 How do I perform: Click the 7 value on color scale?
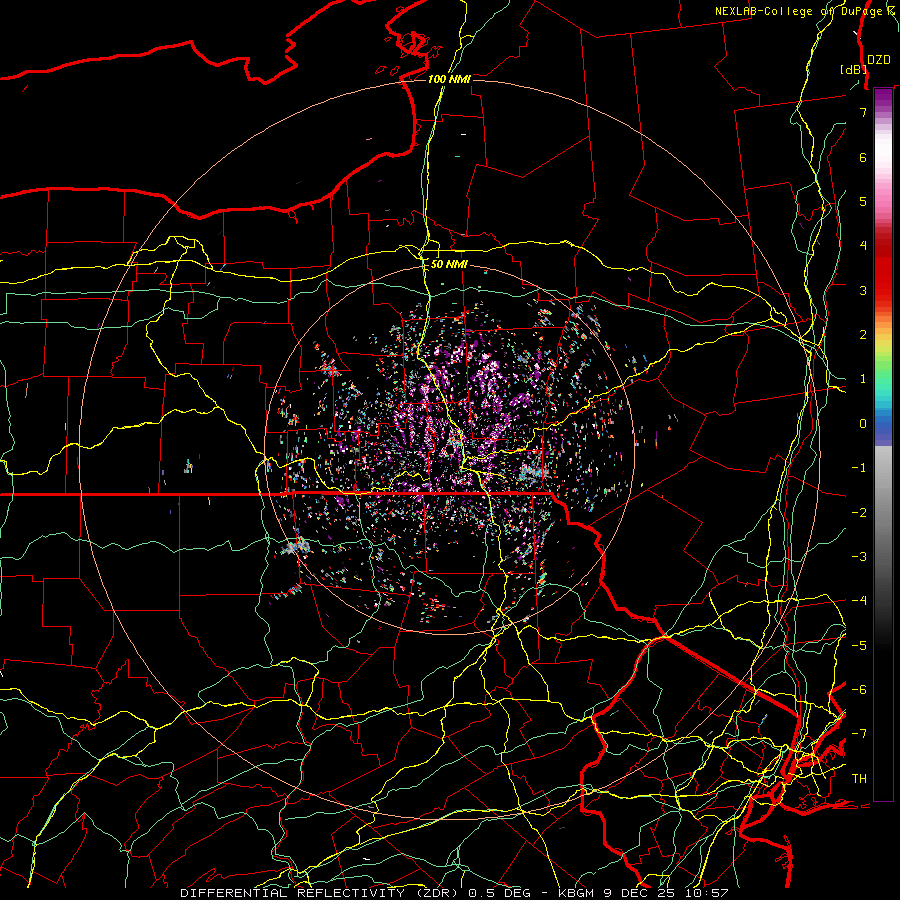[x=863, y=112]
